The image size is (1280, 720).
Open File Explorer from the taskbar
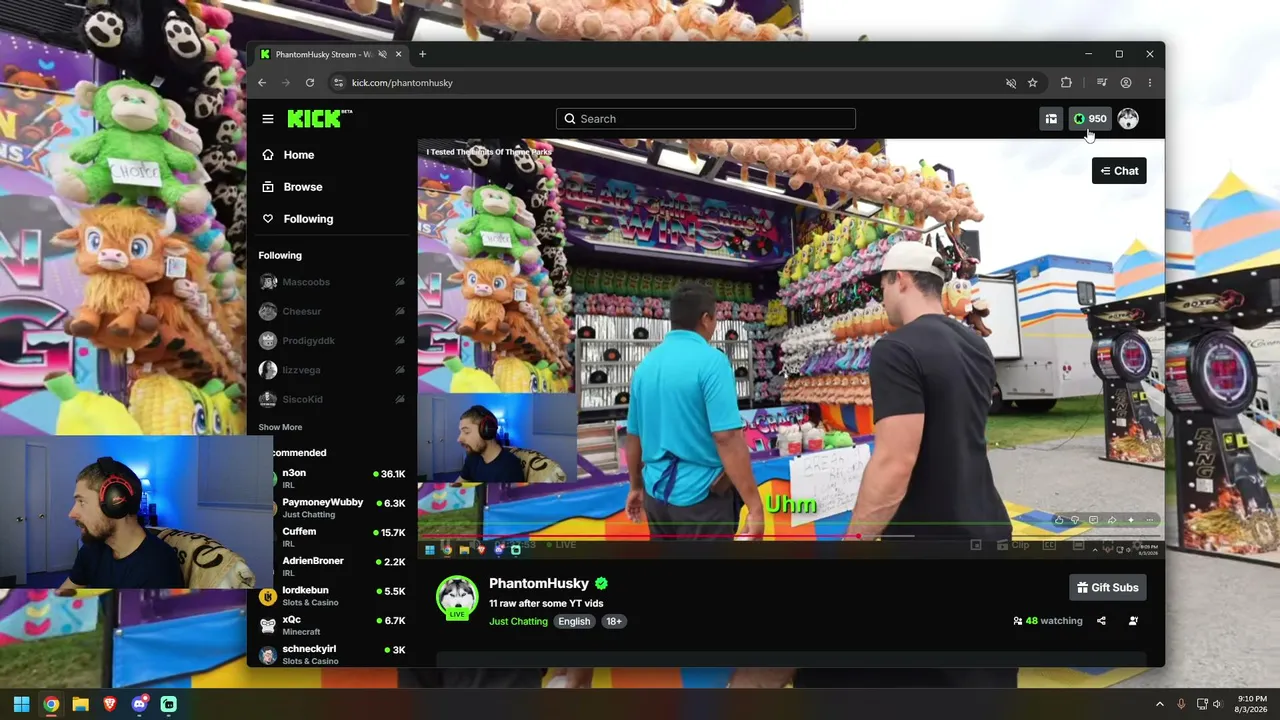point(80,704)
